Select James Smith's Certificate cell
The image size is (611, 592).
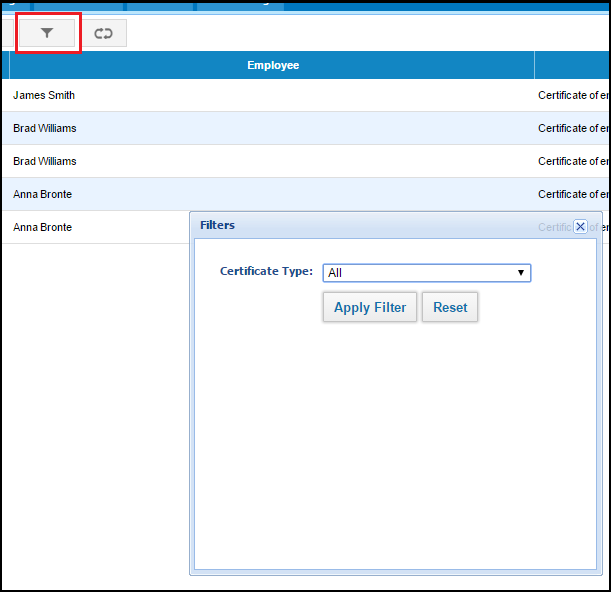[572, 95]
